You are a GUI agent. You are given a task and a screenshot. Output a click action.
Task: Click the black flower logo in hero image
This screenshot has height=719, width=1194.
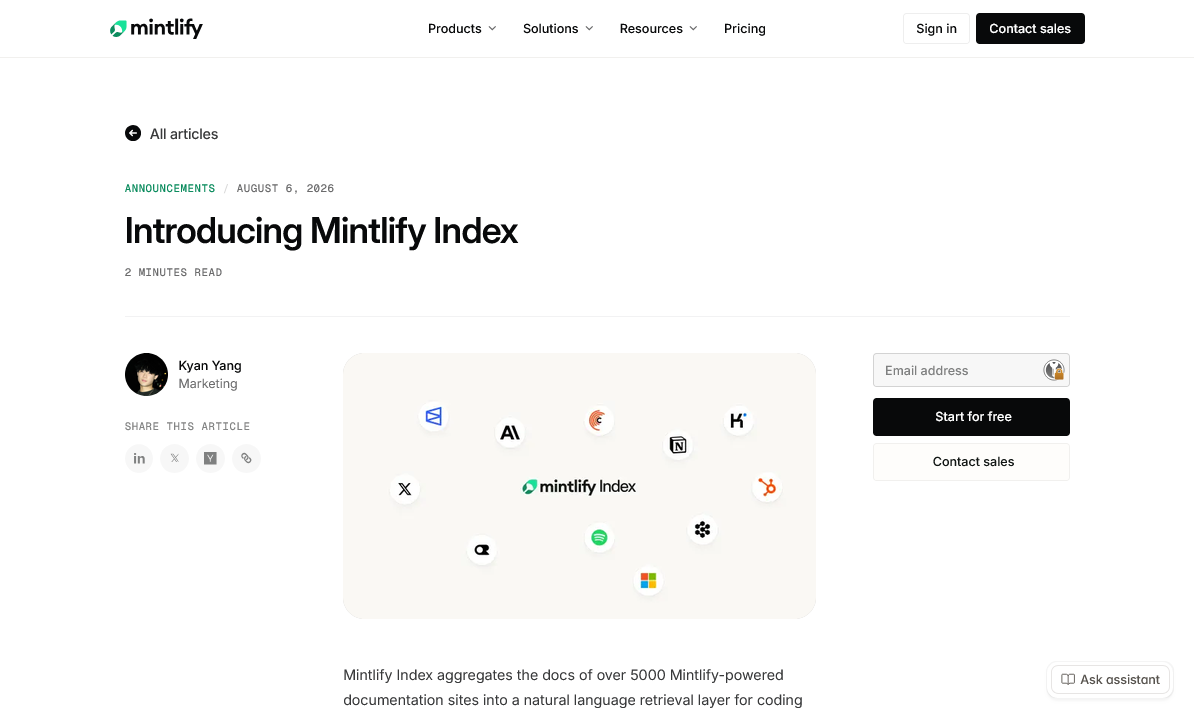[702, 529]
